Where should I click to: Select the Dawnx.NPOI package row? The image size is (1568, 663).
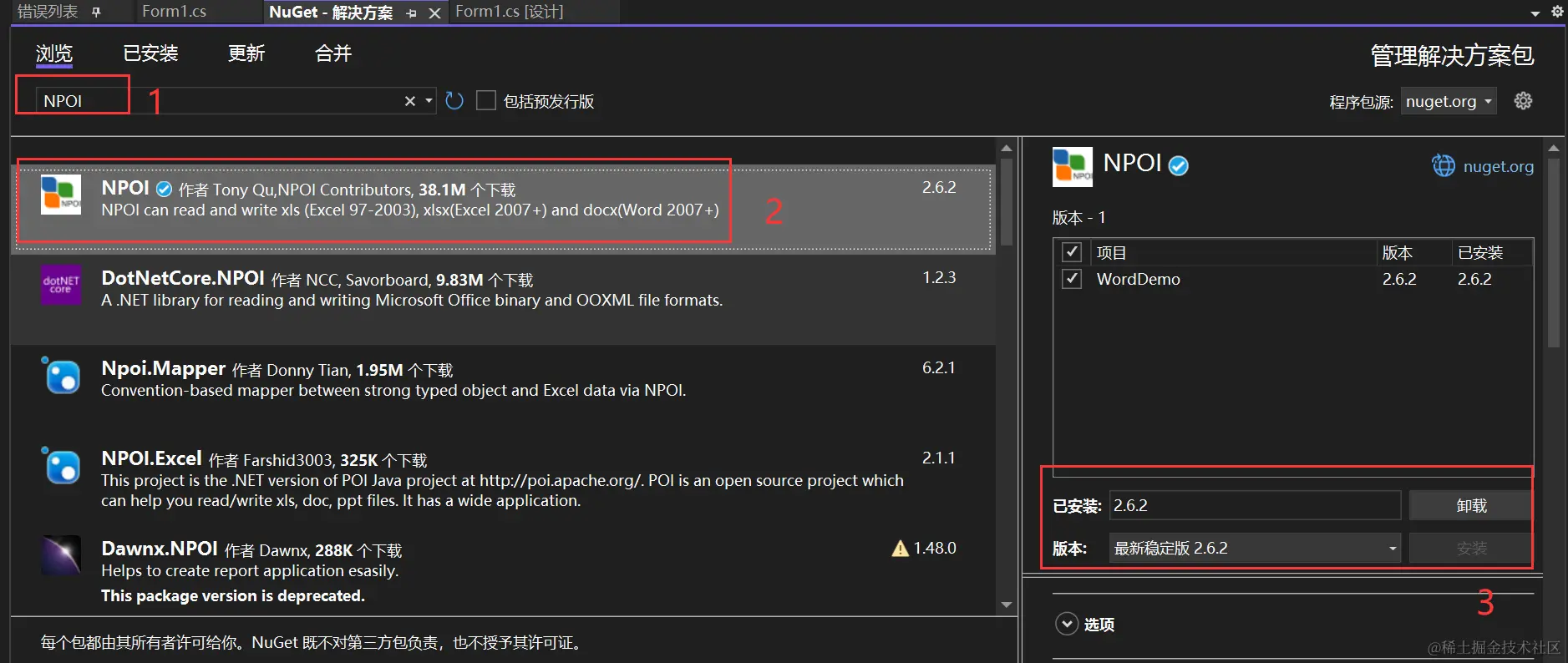503,571
